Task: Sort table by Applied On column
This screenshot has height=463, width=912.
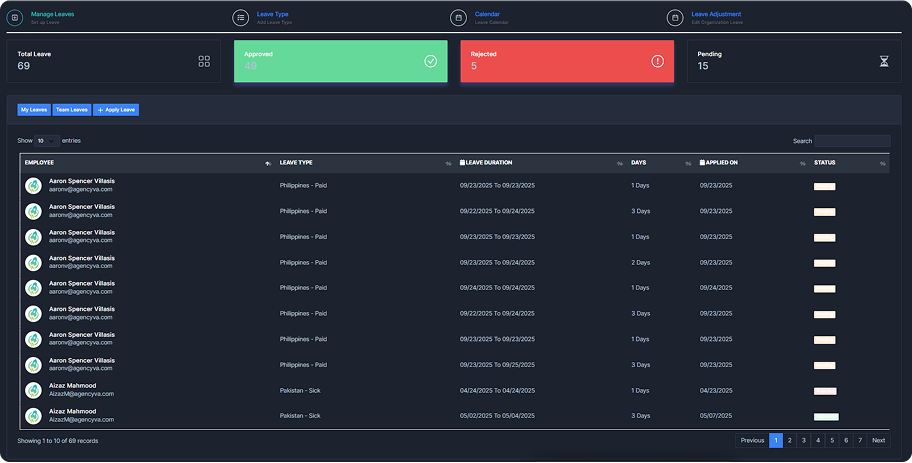Action: pyautogui.click(x=720, y=162)
